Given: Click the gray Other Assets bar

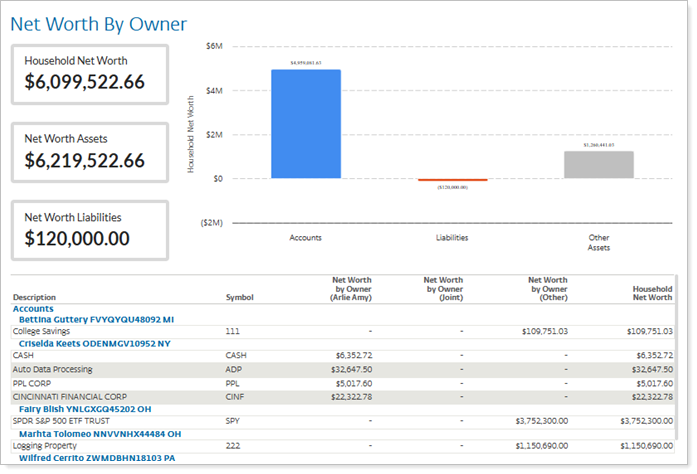Looking at the screenshot, I should click(599, 165).
